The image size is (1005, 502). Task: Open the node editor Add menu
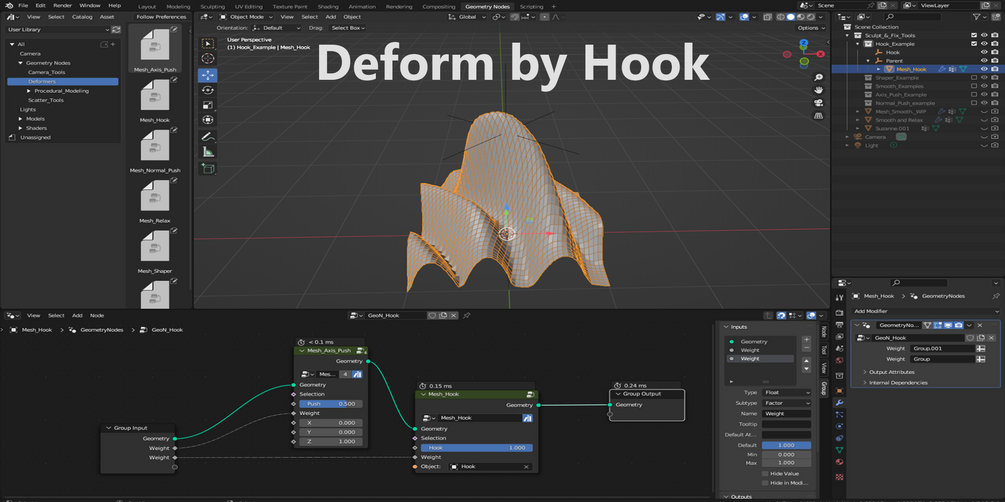click(x=77, y=315)
